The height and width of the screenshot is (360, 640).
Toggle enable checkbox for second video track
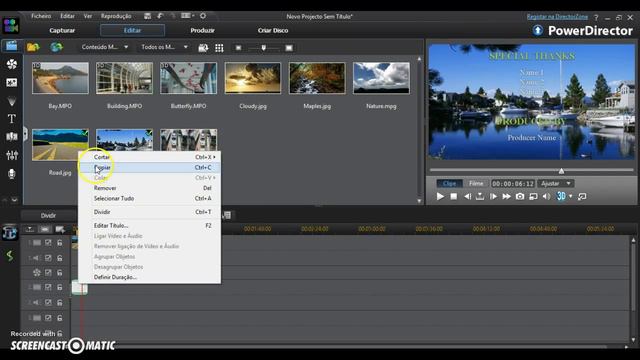(x=48, y=287)
